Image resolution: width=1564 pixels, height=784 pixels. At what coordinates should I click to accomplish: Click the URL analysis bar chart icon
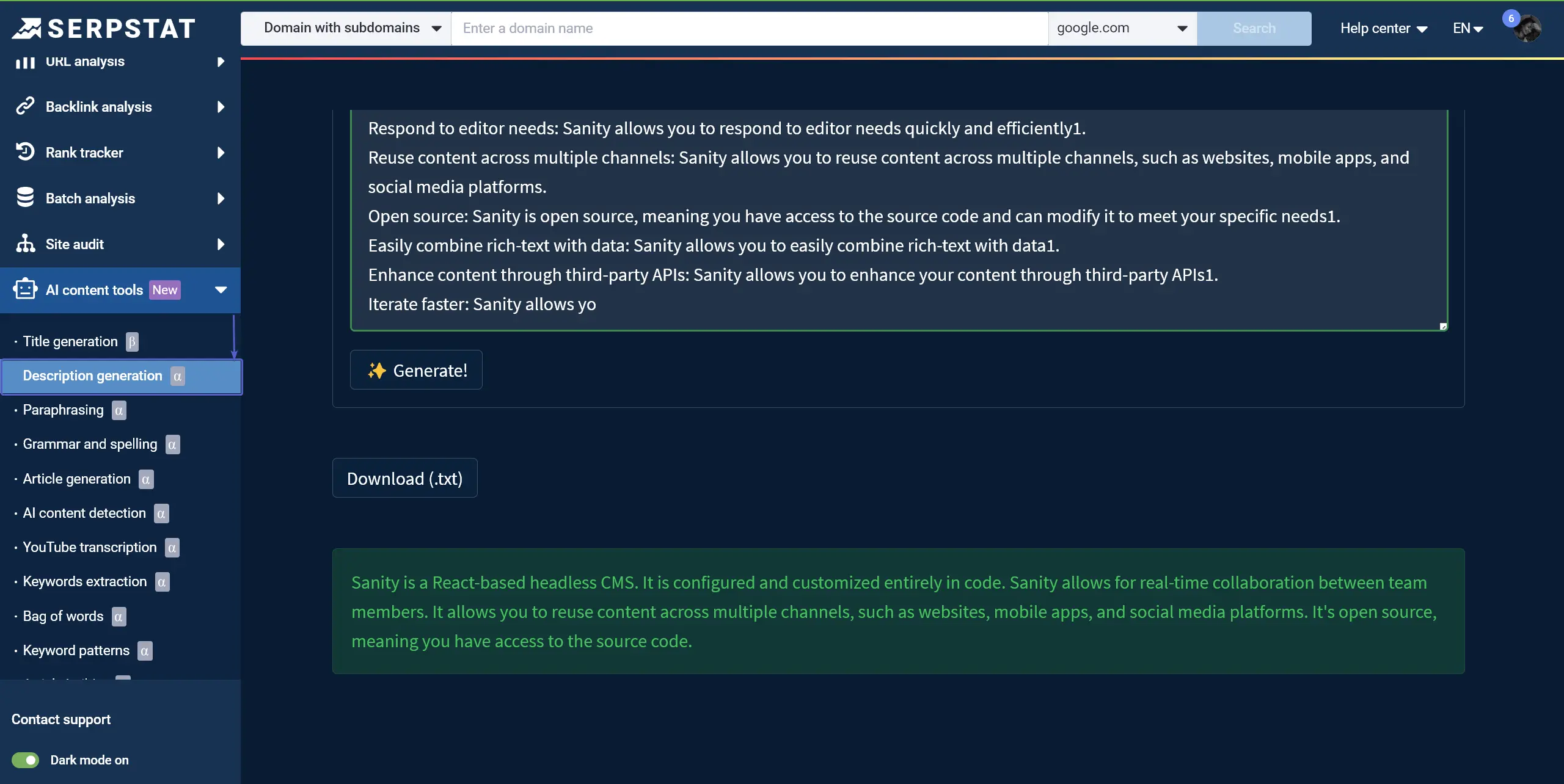point(25,62)
